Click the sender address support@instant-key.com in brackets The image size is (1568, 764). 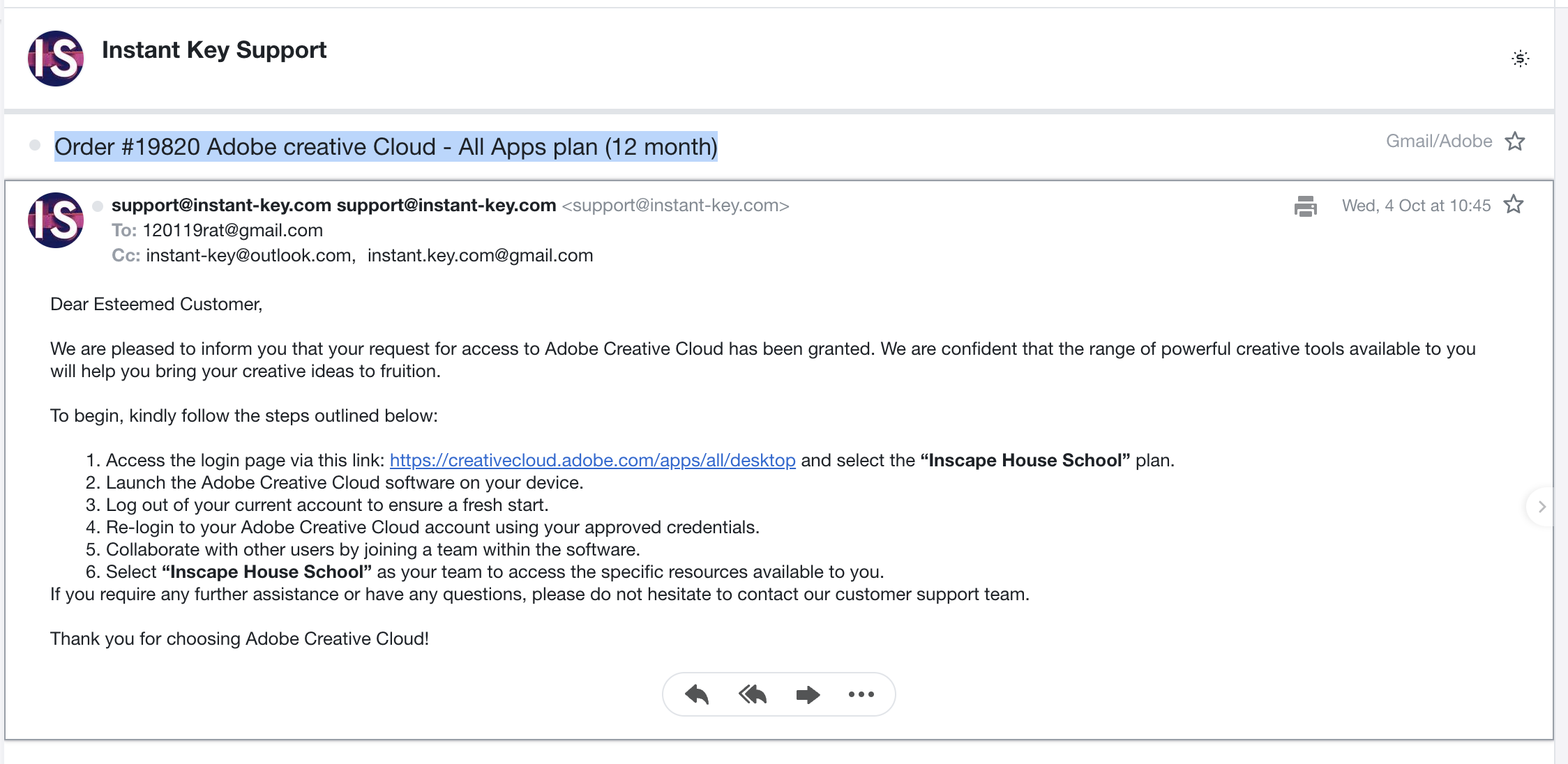tap(675, 206)
